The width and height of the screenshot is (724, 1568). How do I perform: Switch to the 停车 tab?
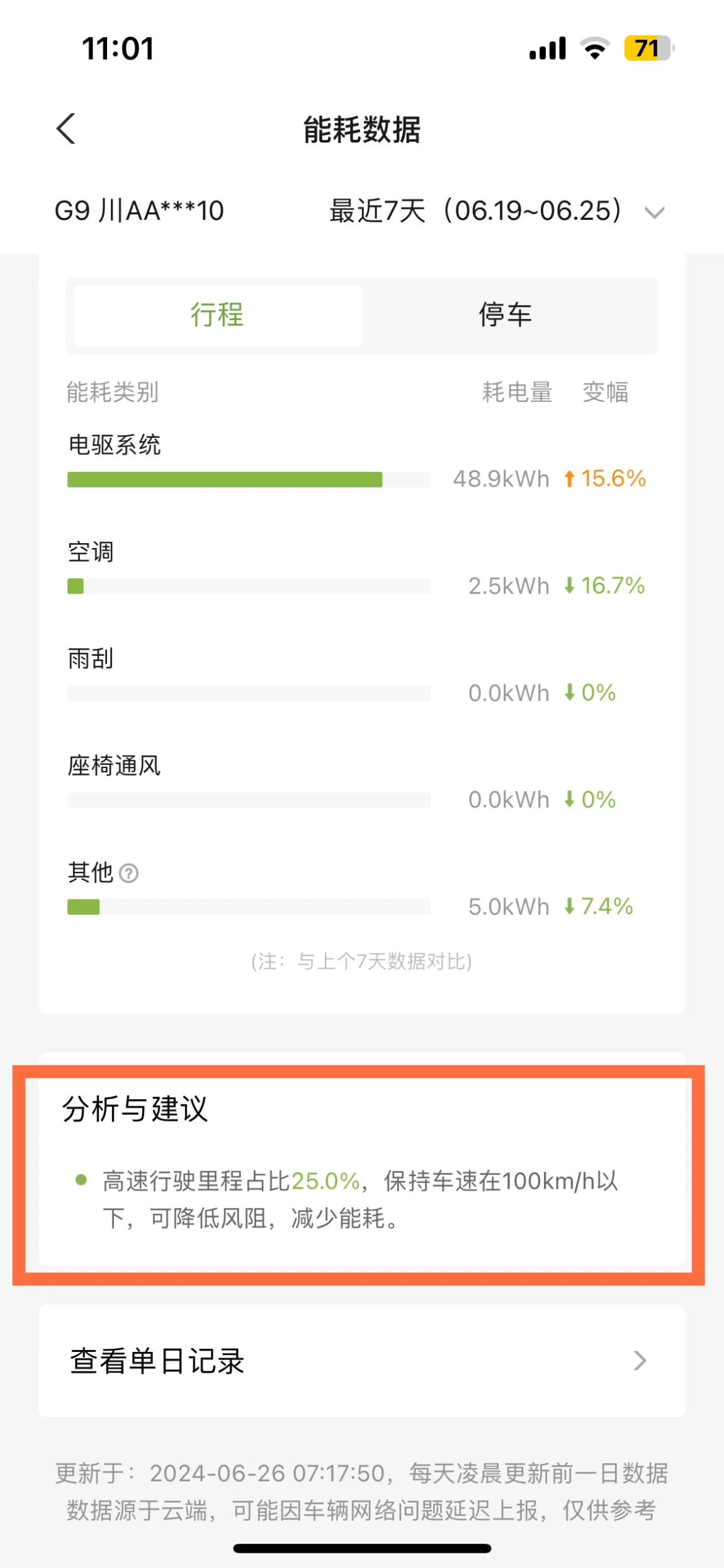506,315
